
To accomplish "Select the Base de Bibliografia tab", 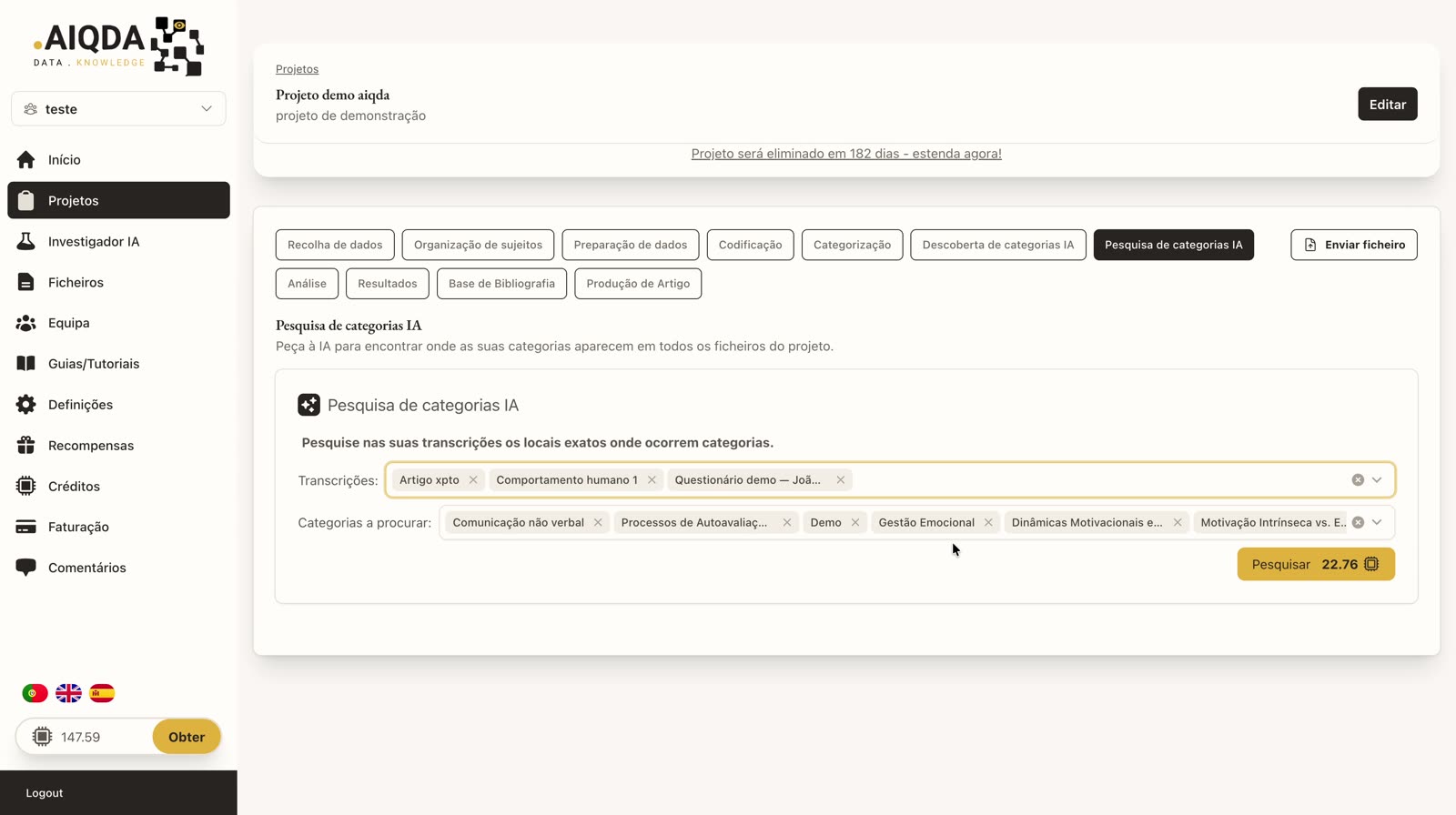I will tap(501, 284).
